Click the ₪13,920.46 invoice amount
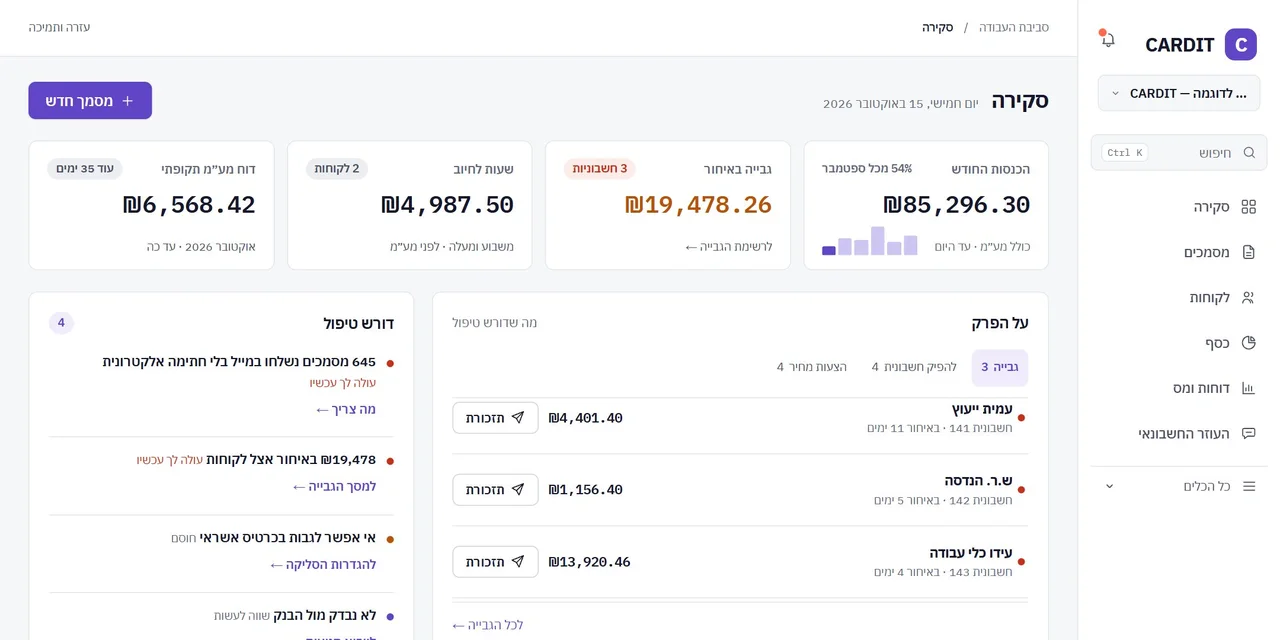This screenshot has width=1280, height=640. tap(590, 562)
